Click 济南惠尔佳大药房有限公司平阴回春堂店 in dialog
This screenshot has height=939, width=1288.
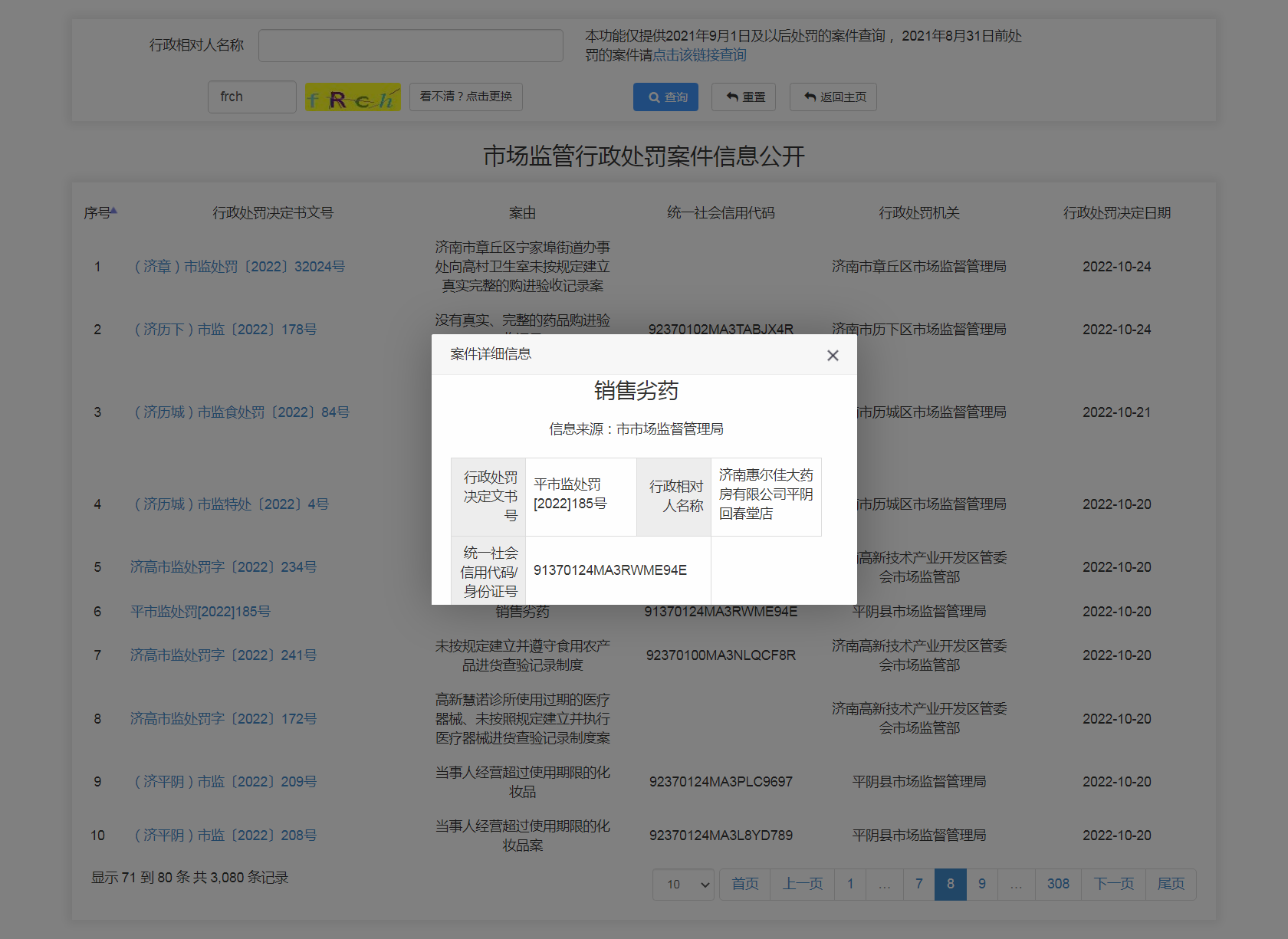click(766, 494)
